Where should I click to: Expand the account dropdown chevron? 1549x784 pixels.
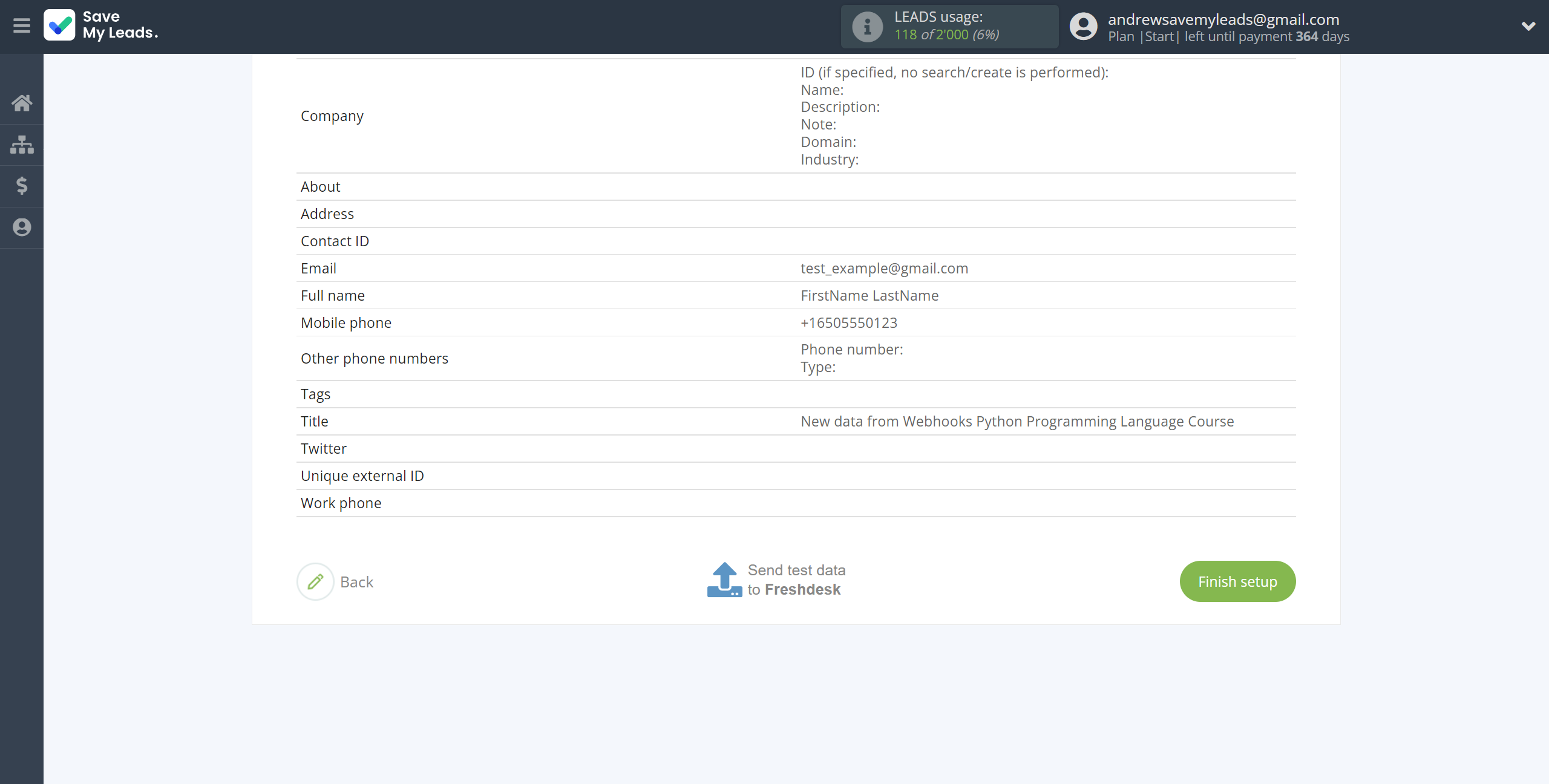coord(1528,26)
